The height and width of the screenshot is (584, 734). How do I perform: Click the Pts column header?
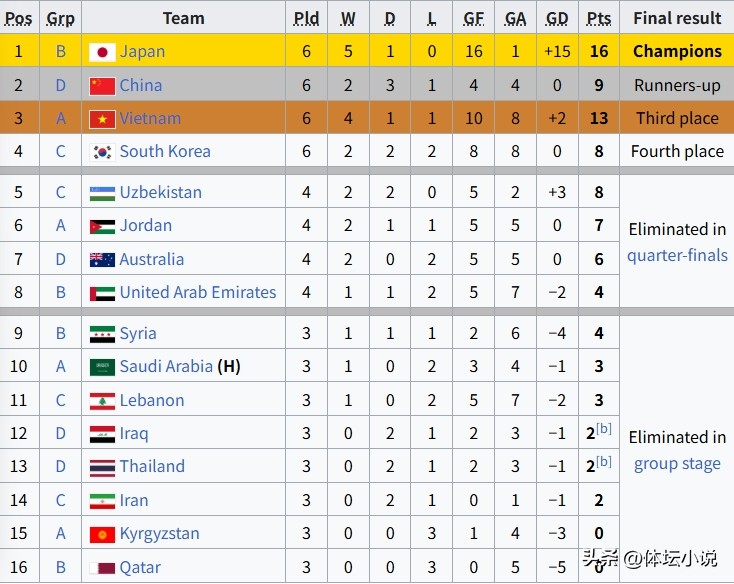(599, 18)
